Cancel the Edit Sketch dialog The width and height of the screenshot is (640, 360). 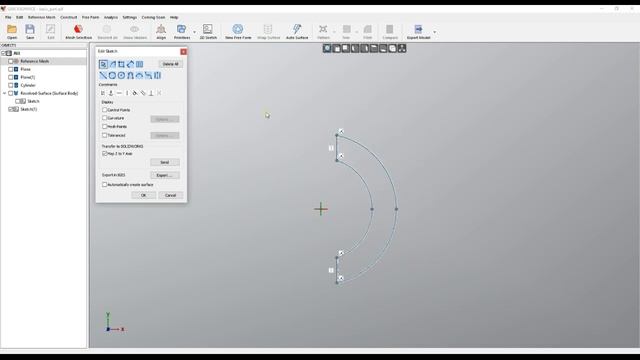tap(170, 196)
